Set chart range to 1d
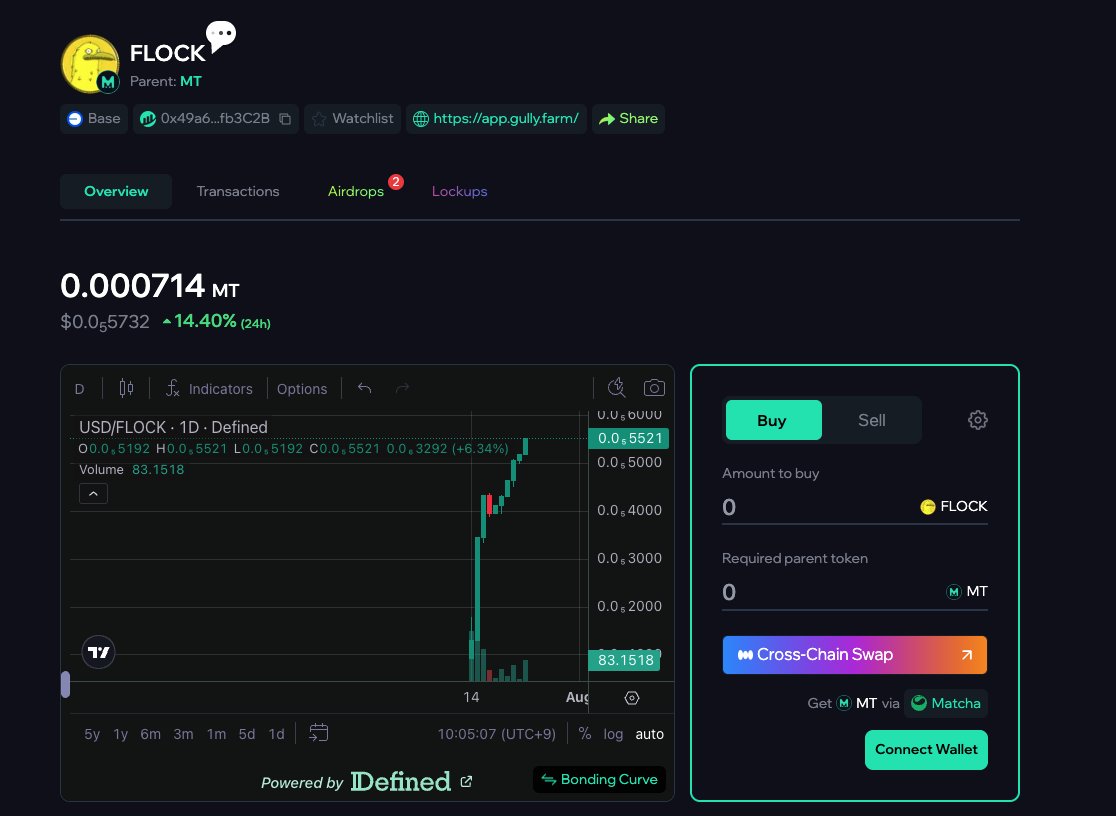This screenshot has width=1116, height=816. 276,734
